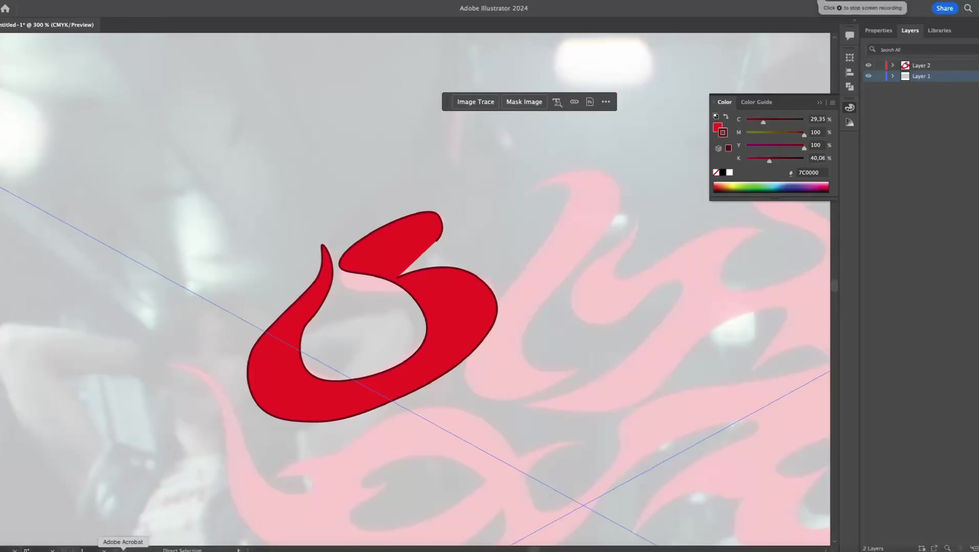The height and width of the screenshot is (552, 979).
Task: Click the out-of-web color cube icon
Action: [718, 148]
